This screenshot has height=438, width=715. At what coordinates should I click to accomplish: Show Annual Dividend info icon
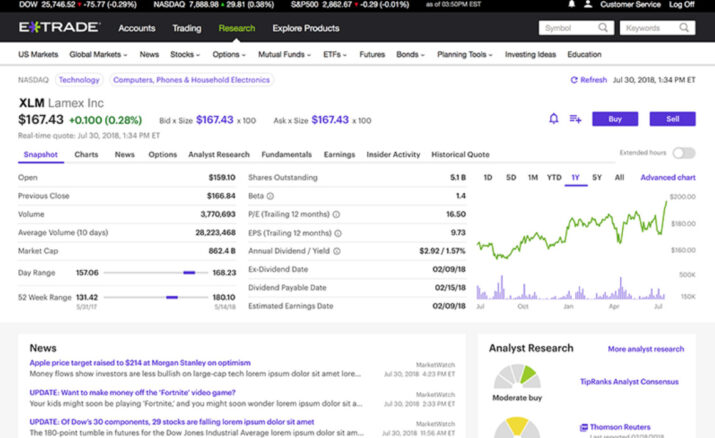(x=337, y=251)
